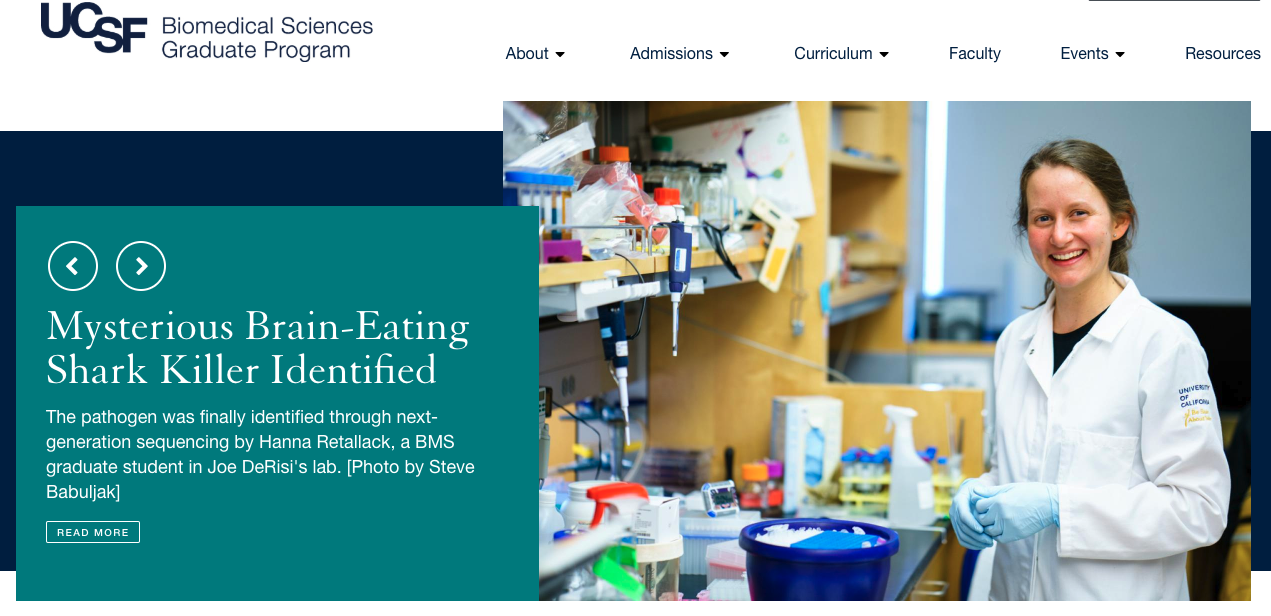Click the University of California coat emblem
The width and height of the screenshot is (1271, 616).
point(1196,405)
